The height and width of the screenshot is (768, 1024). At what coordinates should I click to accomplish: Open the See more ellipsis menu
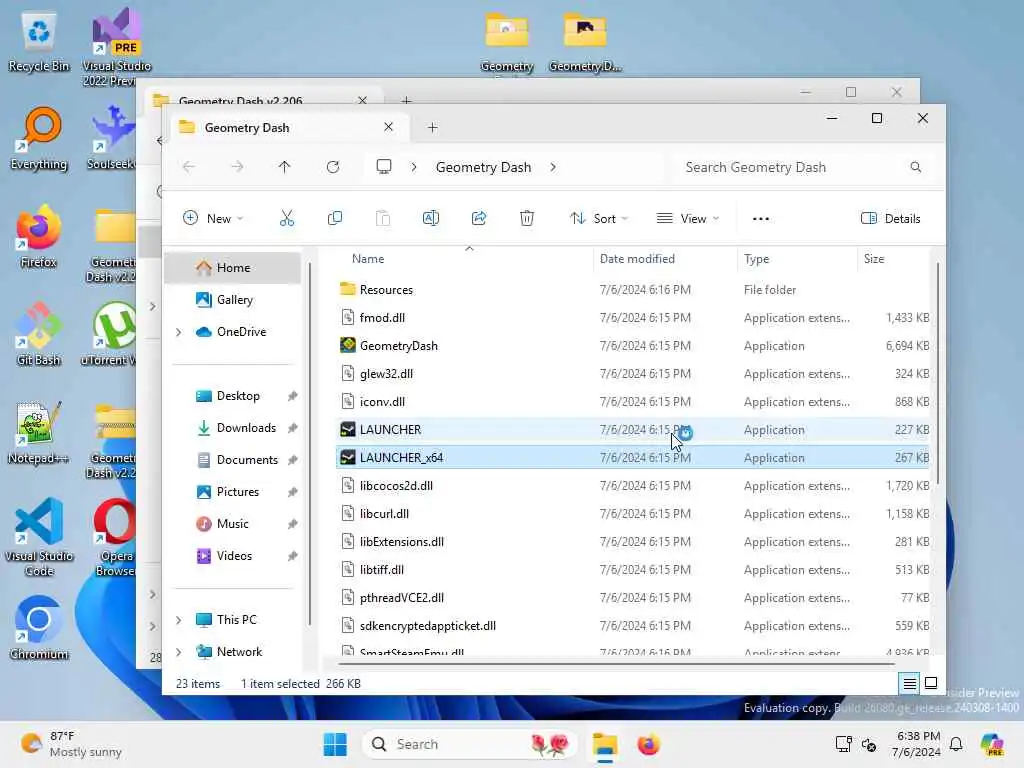click(761, 219)
